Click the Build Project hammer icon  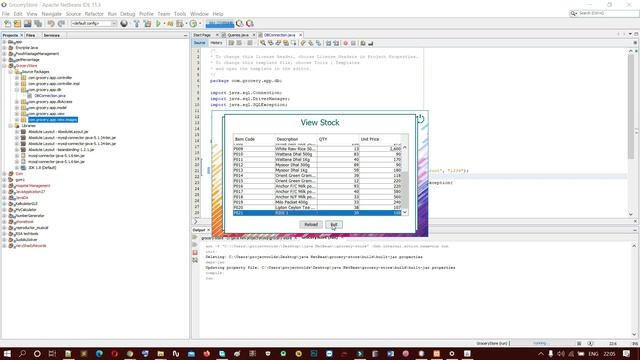(x=137, y=24)
